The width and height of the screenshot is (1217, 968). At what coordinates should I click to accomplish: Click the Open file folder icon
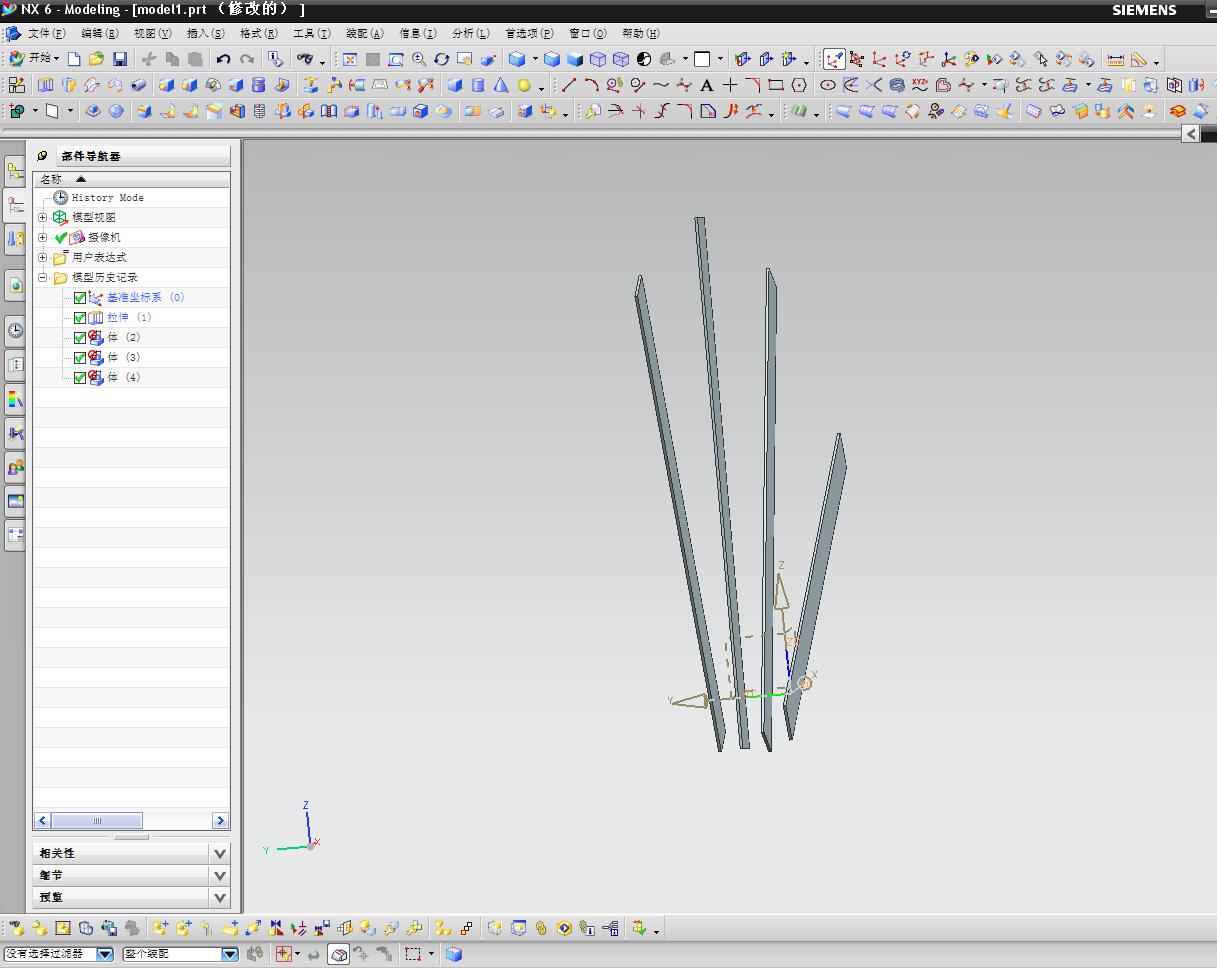[x=96, y=59]
